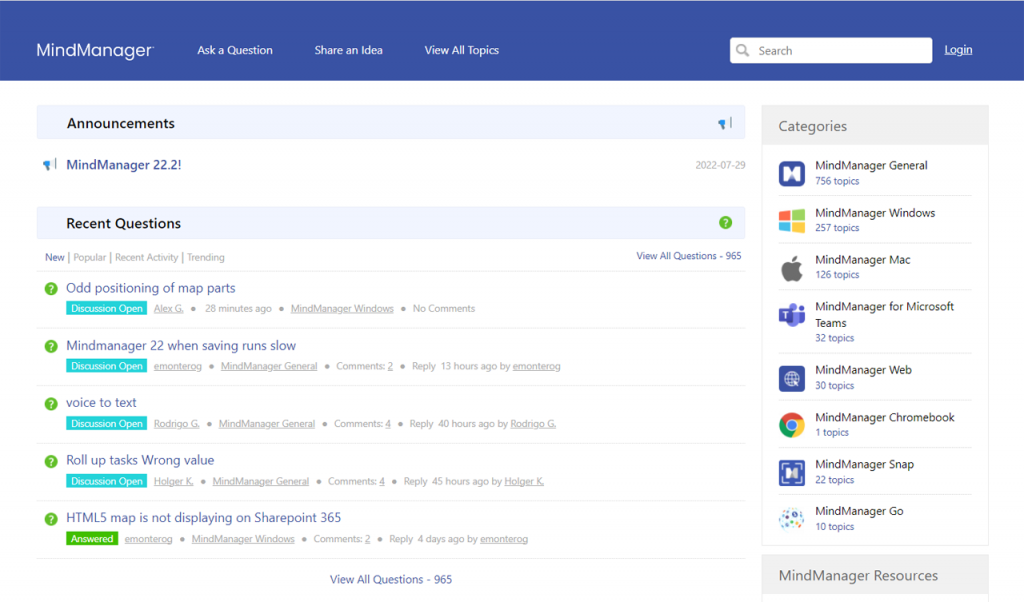
Task: Open Share an Idea in the header
Action: [x=349, y=50]
